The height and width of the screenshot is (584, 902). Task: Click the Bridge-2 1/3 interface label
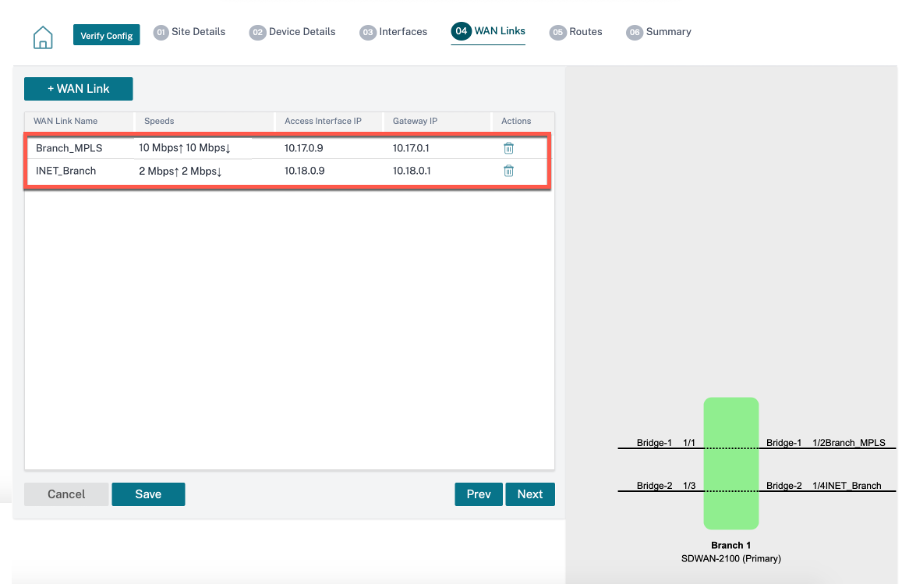[666, 486]
